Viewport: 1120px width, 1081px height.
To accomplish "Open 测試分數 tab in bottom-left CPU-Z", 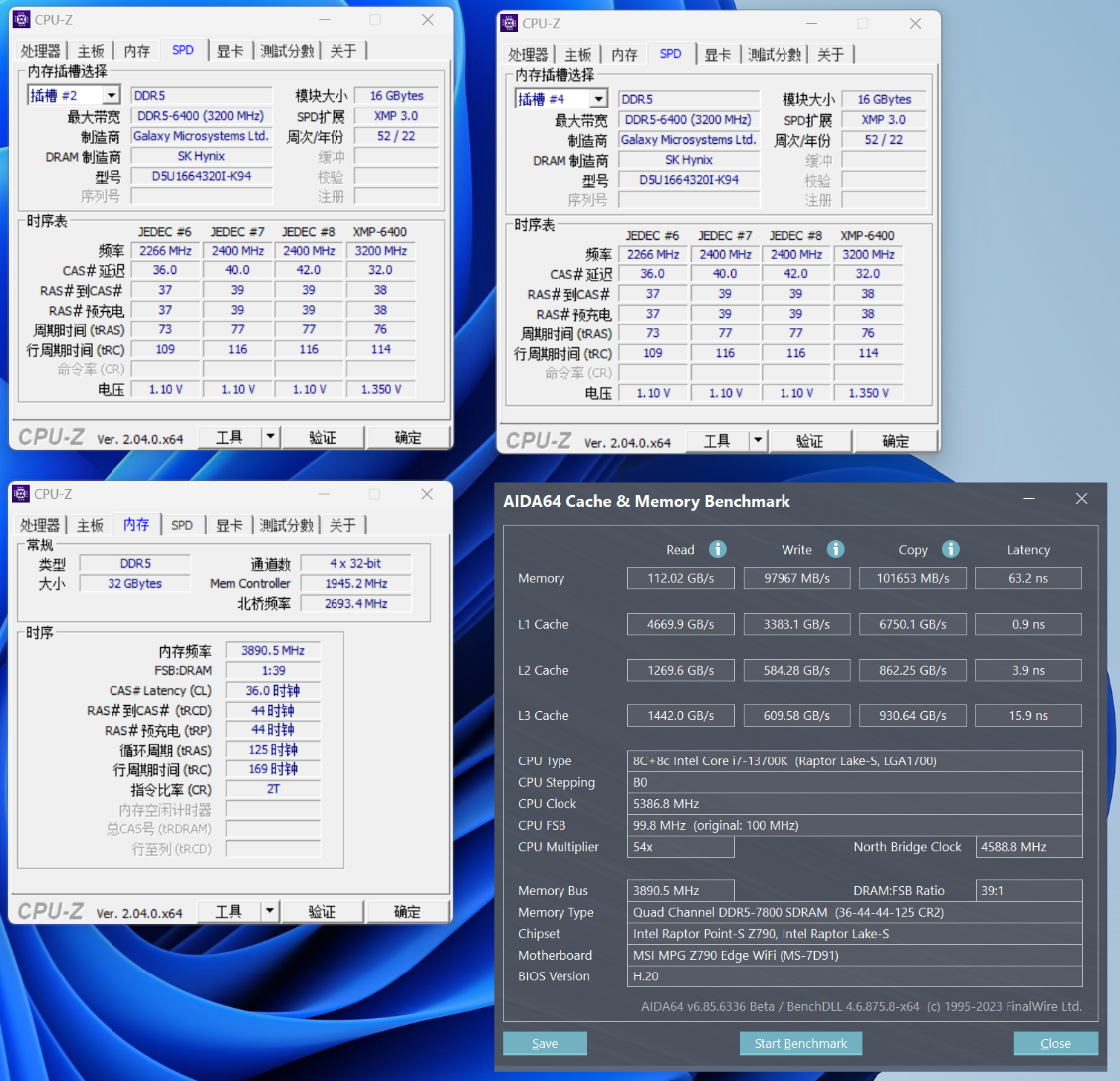I will (x=287, y=525).
